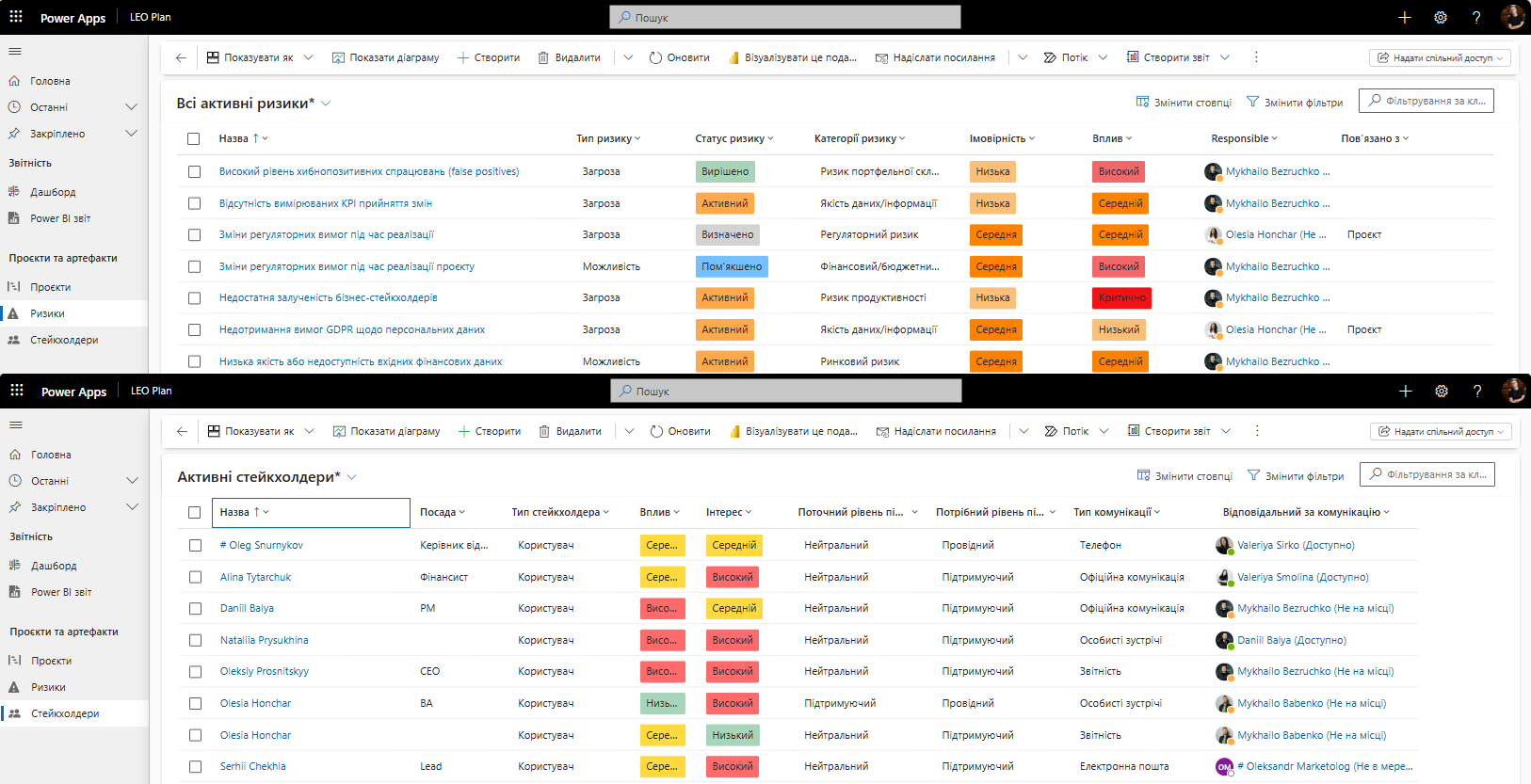This screenshot has width=1531, height=784.
Task: Click the settings gear in top header
Action: pos(1441,17)
